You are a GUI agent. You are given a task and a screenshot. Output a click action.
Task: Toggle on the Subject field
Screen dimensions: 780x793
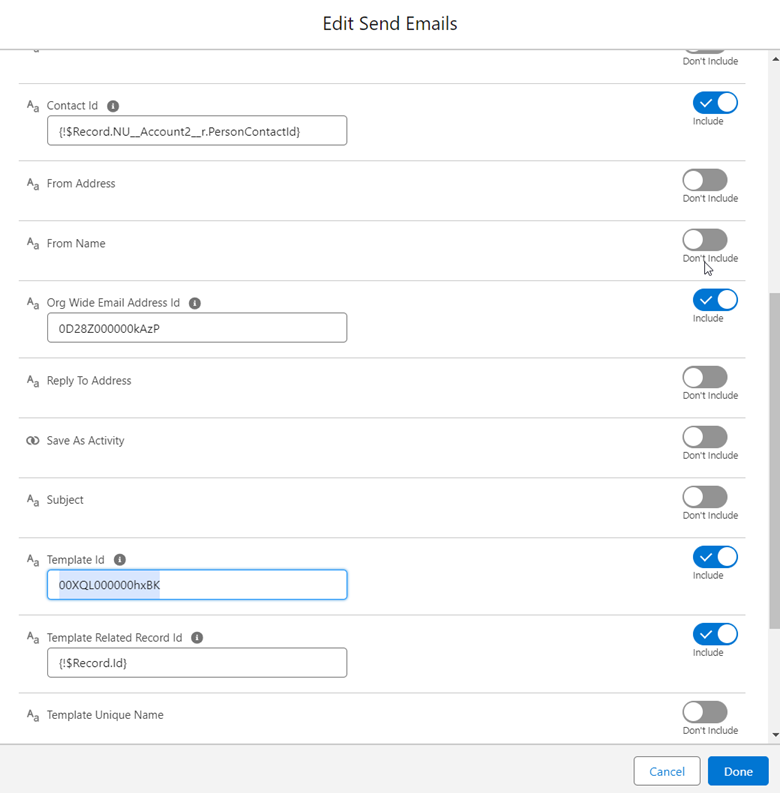click(705, 497)
